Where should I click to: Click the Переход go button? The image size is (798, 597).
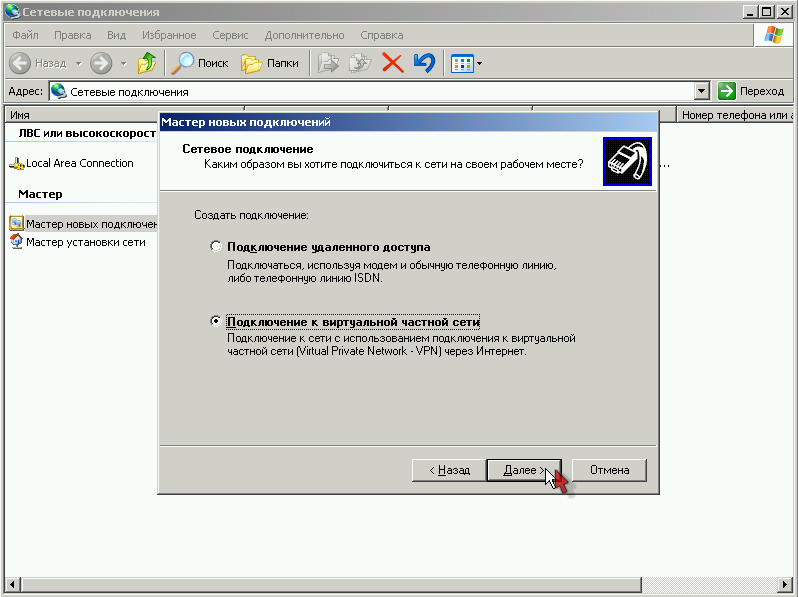coord(752,91)
